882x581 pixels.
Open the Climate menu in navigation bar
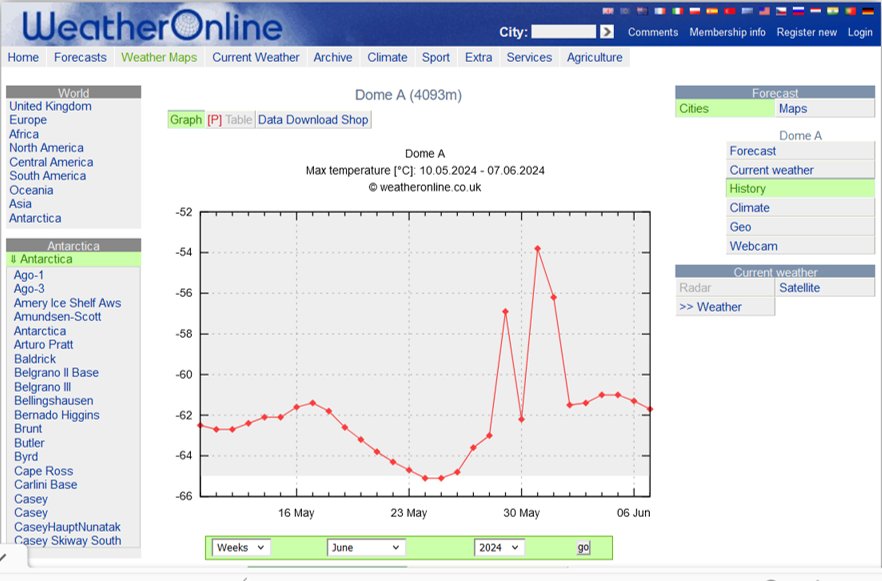(x=387, y=57)
